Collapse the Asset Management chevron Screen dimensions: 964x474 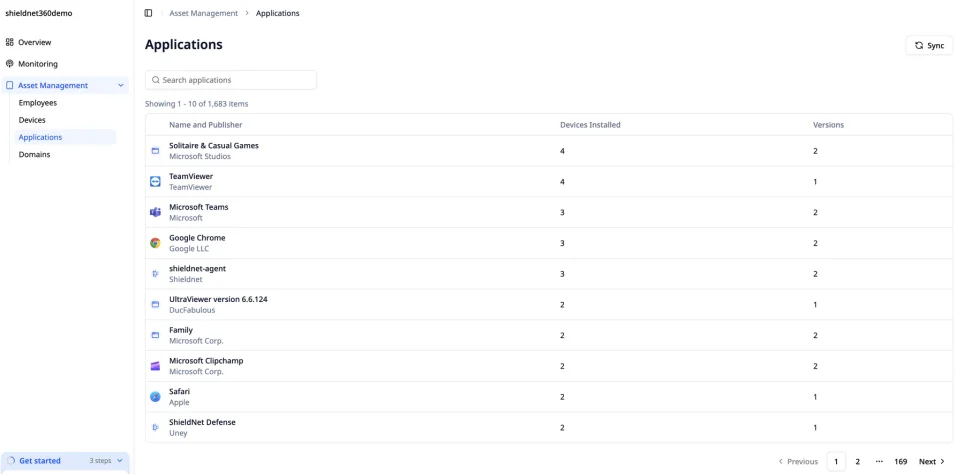pos(120,85)
